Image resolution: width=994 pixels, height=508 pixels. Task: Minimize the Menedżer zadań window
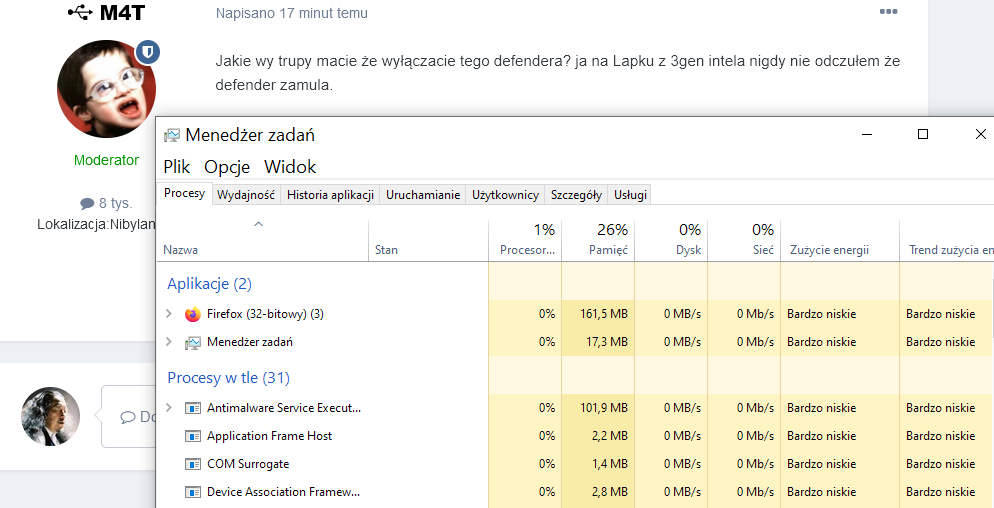(x=867, y=134)
